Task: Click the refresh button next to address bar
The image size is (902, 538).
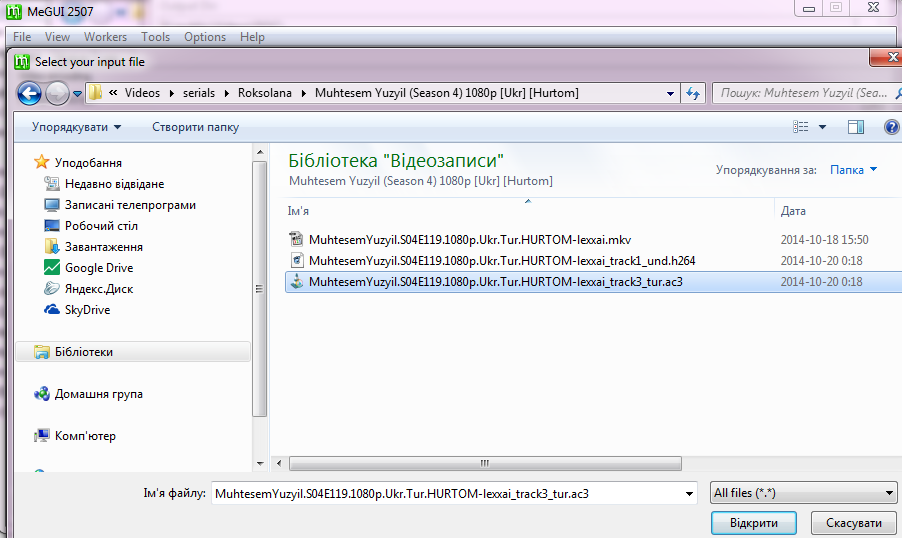Action: [693, 93]
